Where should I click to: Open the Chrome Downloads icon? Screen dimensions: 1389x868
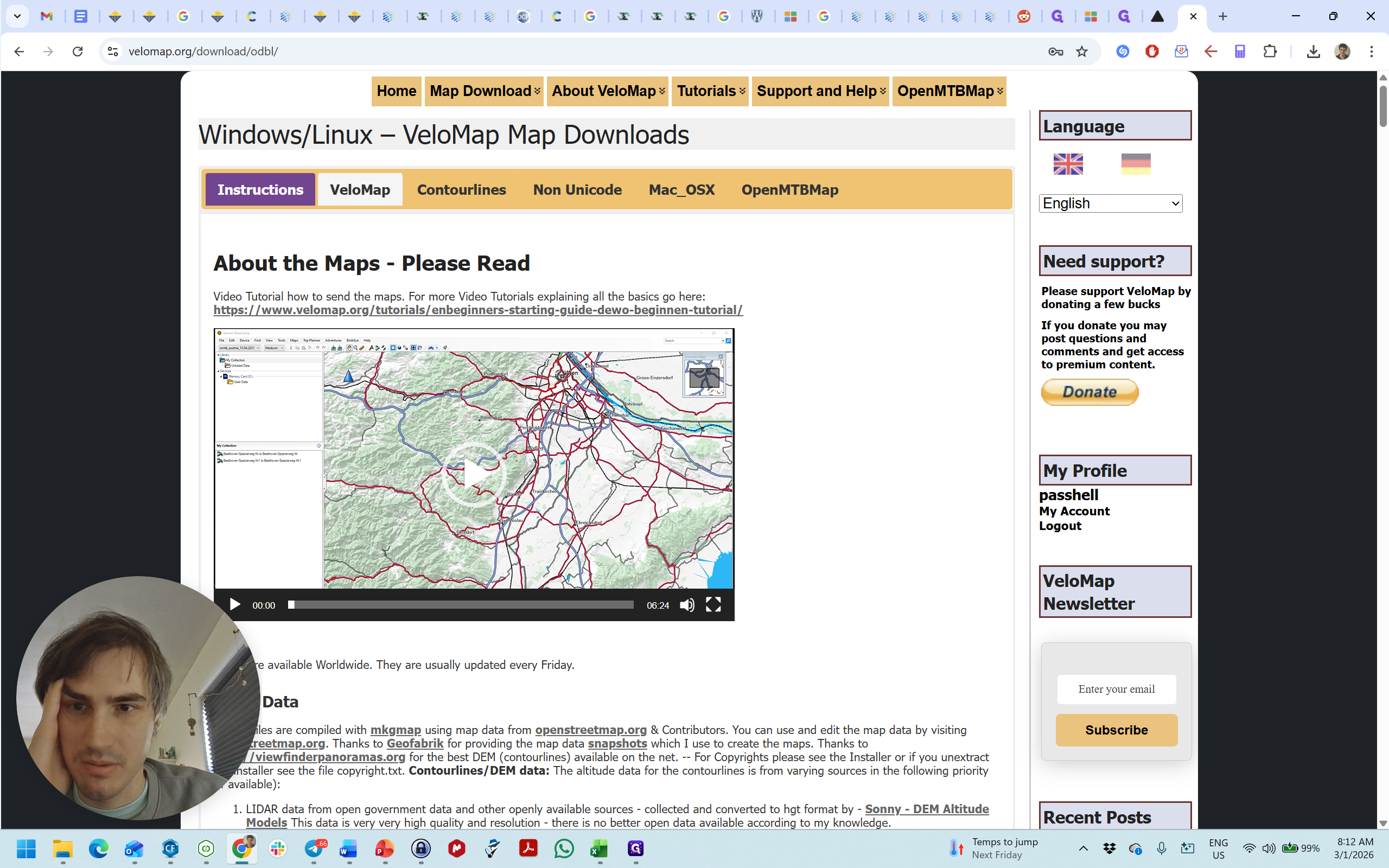click(x=1312, y=52)
